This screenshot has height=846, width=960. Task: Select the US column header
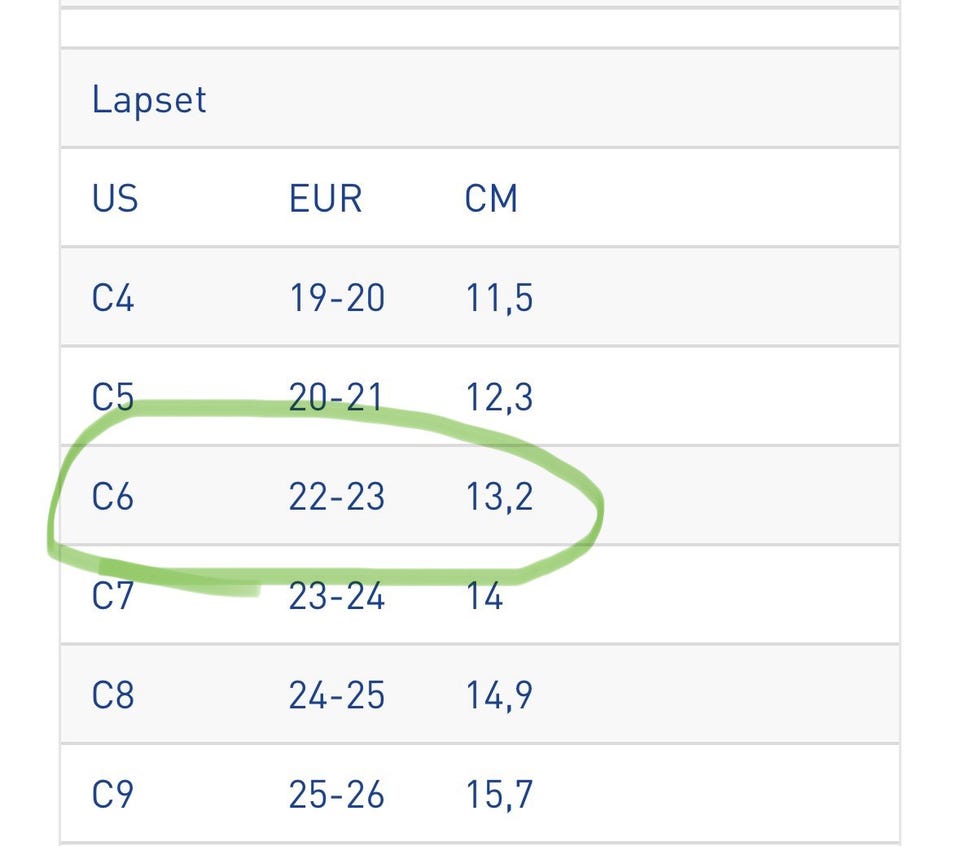pyautogui.click(x=115, y=198)
